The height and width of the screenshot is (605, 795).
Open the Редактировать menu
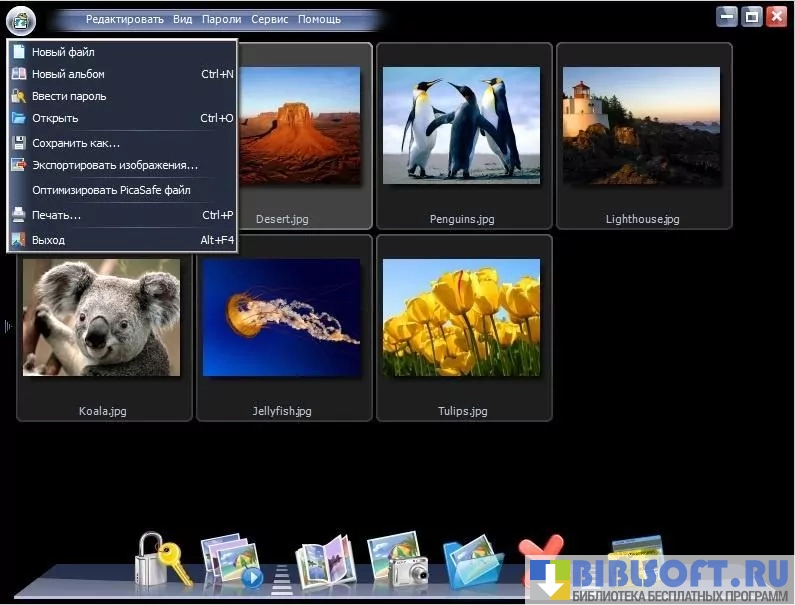tap(124, 19)
